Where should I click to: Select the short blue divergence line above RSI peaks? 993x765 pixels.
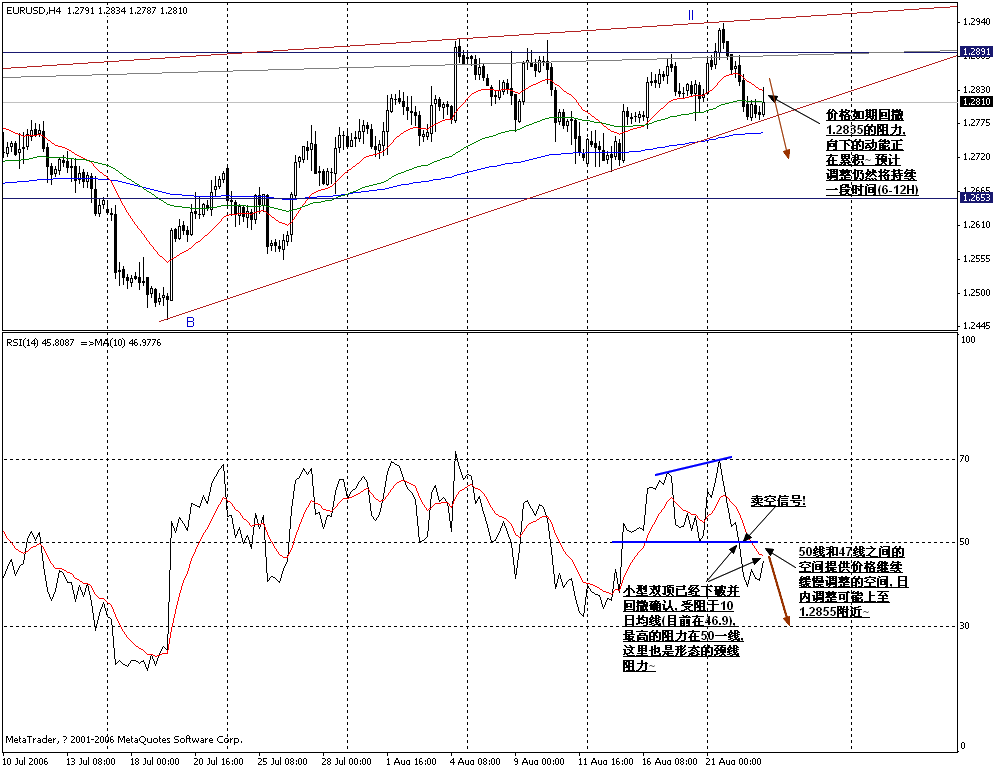tap(693, 465)
